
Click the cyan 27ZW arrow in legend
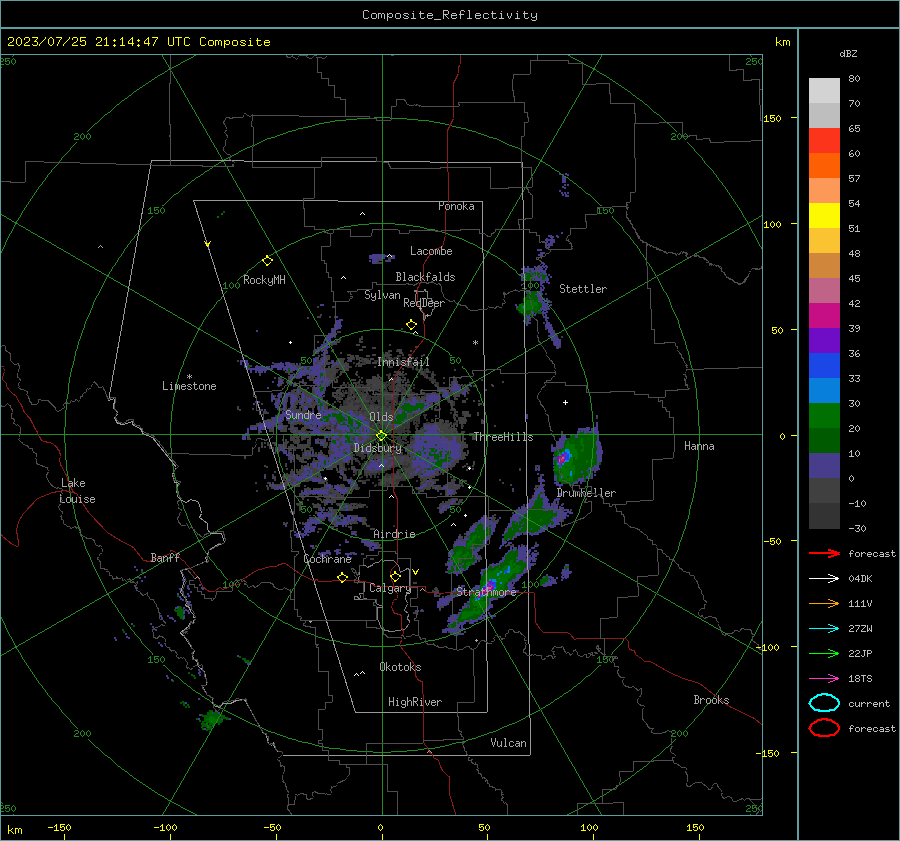tap(824, 629)
